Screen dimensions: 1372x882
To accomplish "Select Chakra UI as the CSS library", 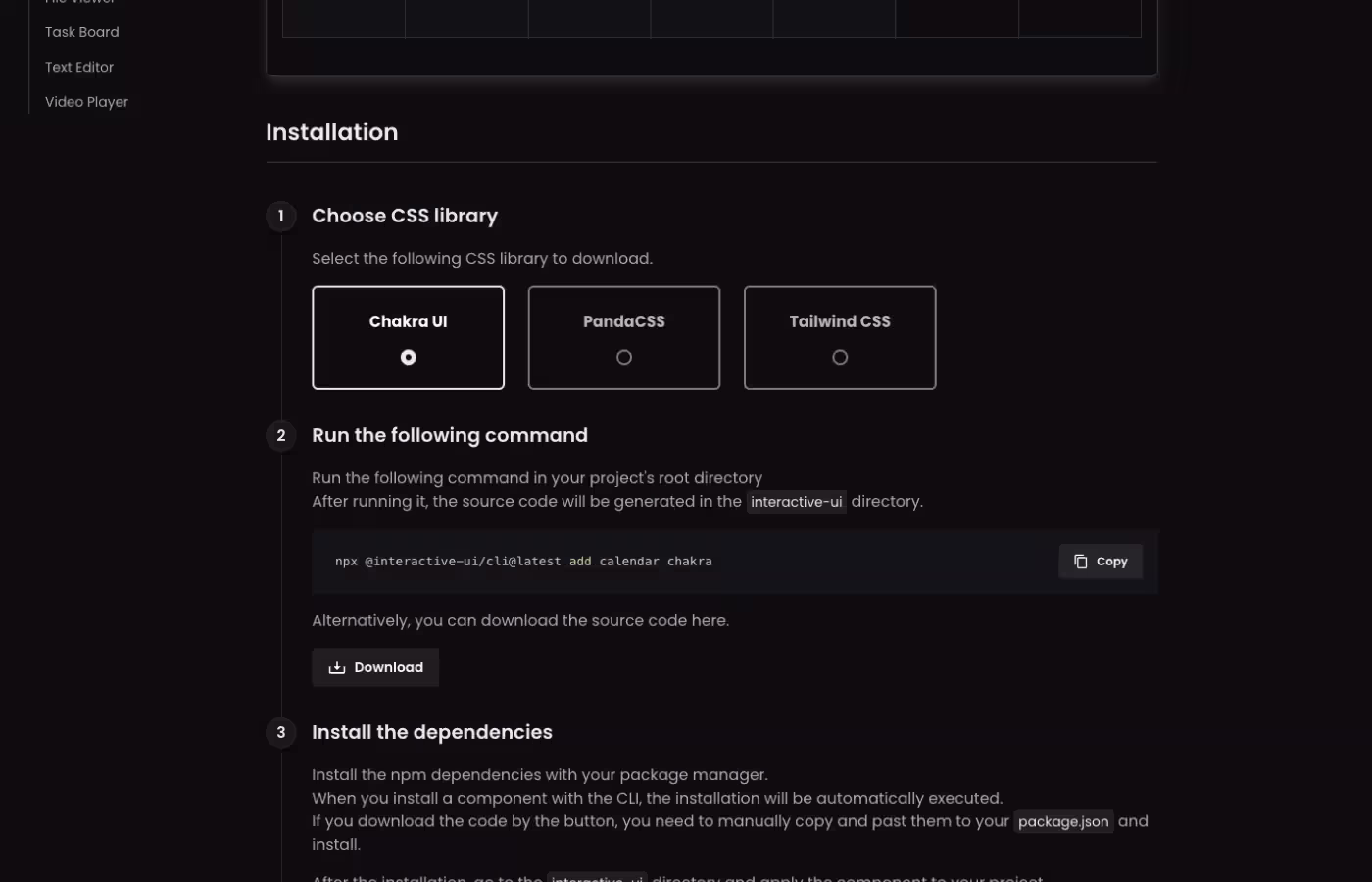I will click(x=408, y=337).
